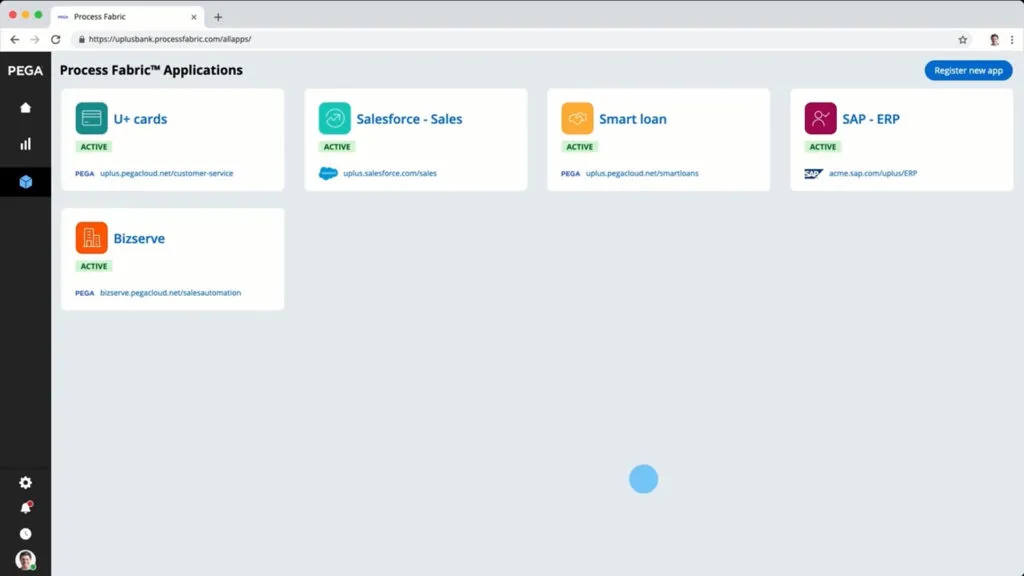Image resolution: width=1024 pixels, height=576 pixels.
Task: Select the cube Applications sidebar icon
Action: point(25,182)
